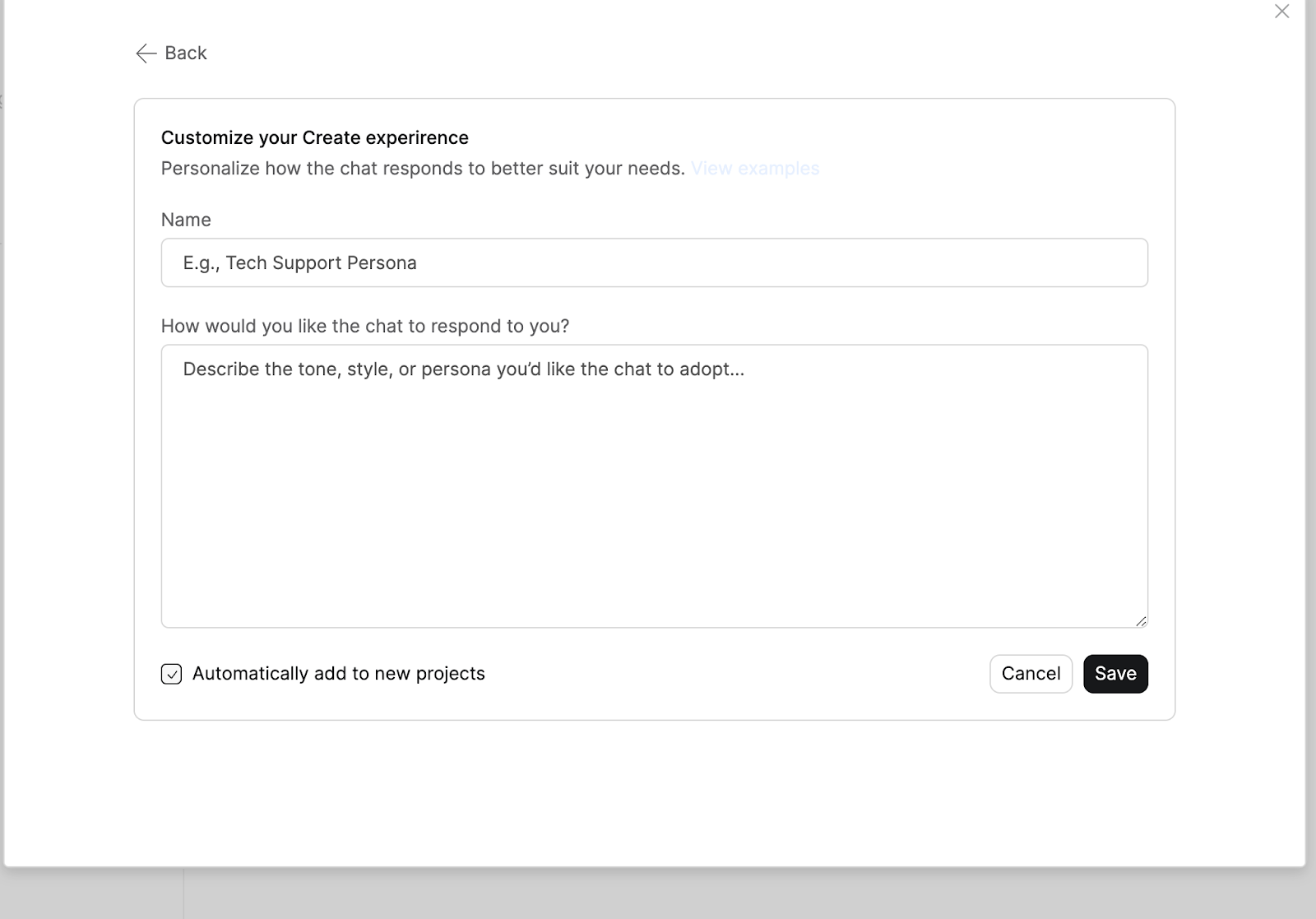Focus the Name input field
Image resolution: width=1316 pixels, height=919 pixels.
click(x=655, y=262)
